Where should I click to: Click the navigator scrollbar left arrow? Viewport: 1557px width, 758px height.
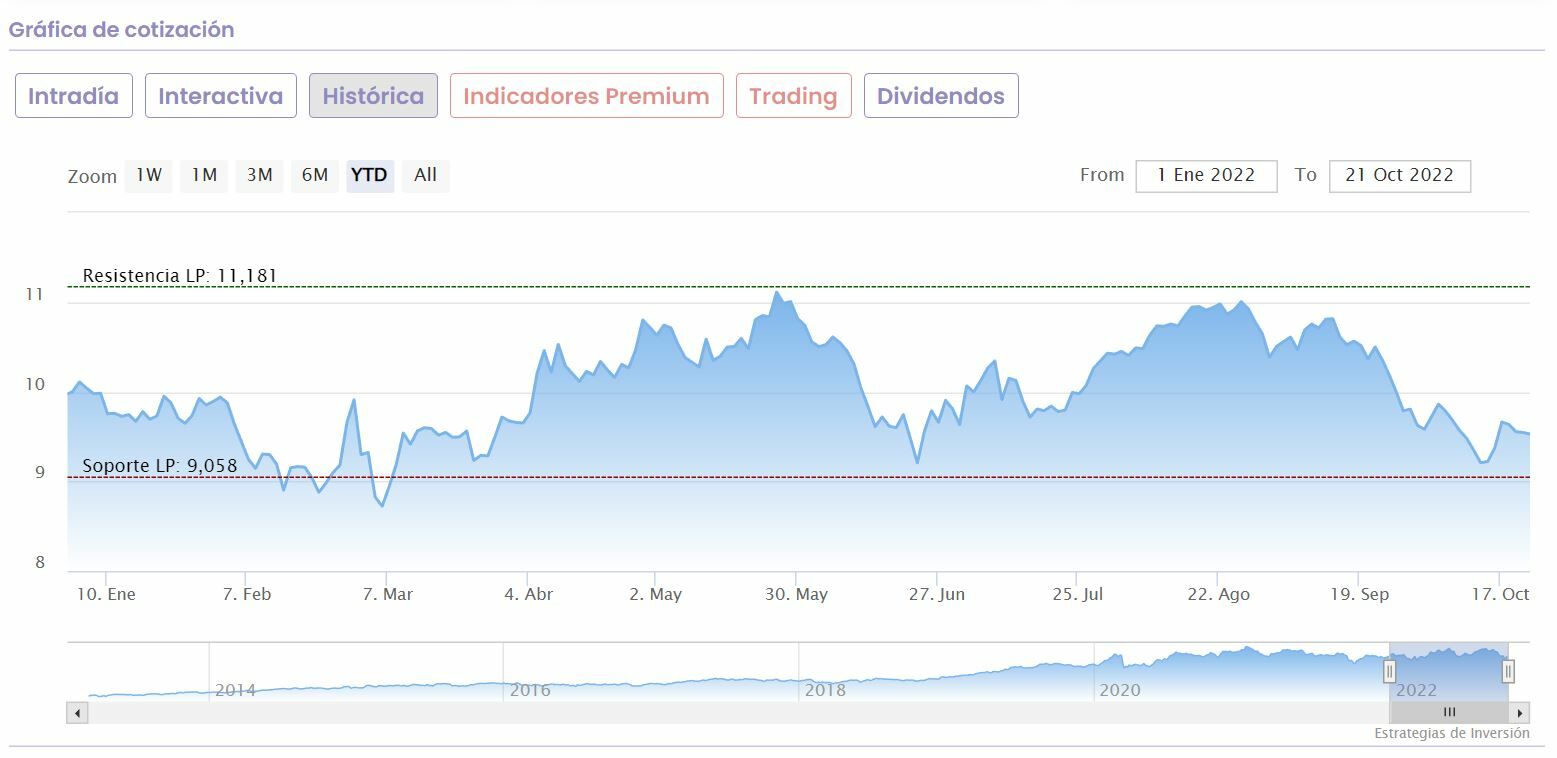pos(78,713)
